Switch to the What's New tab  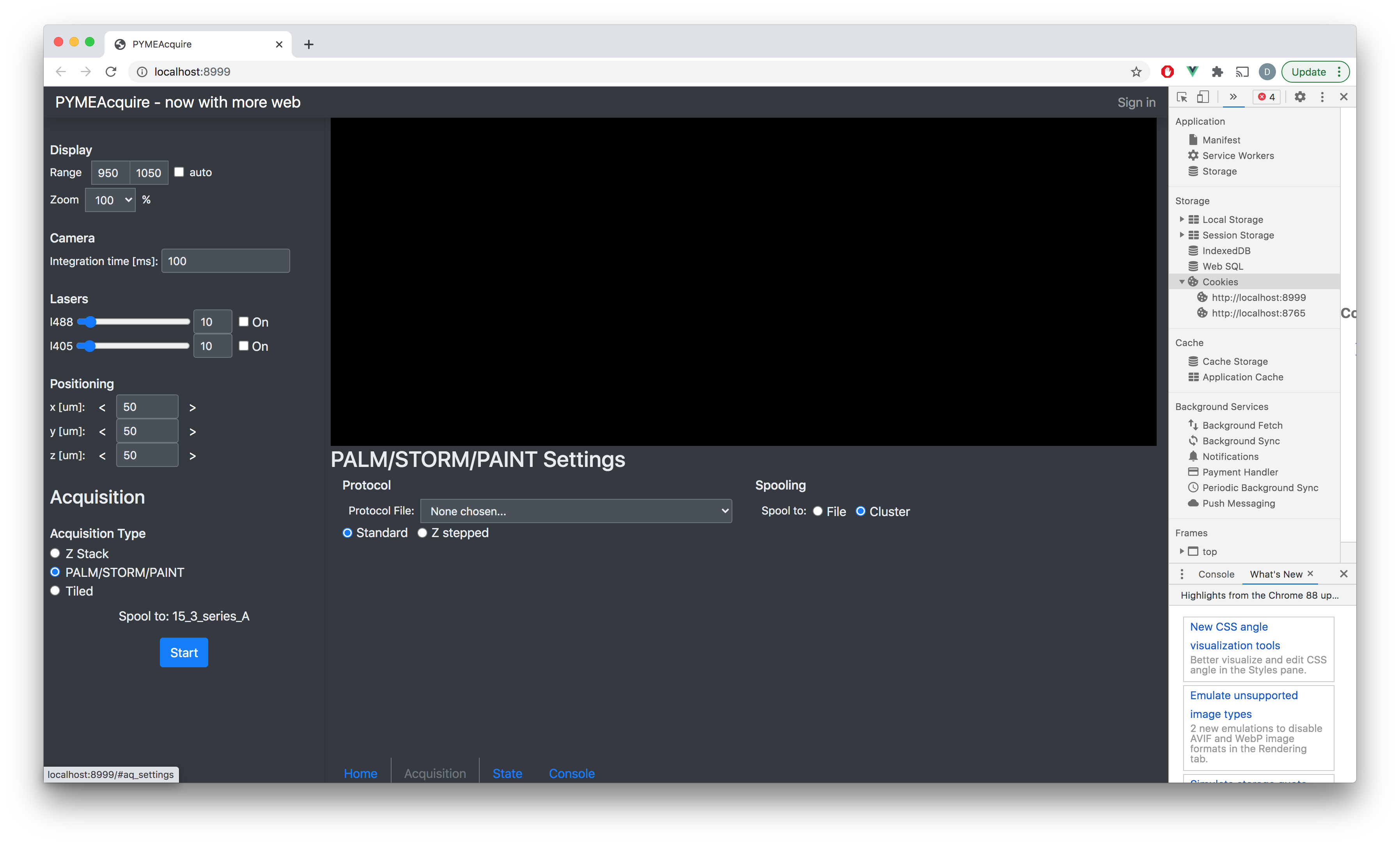[x=1276, y=574]
